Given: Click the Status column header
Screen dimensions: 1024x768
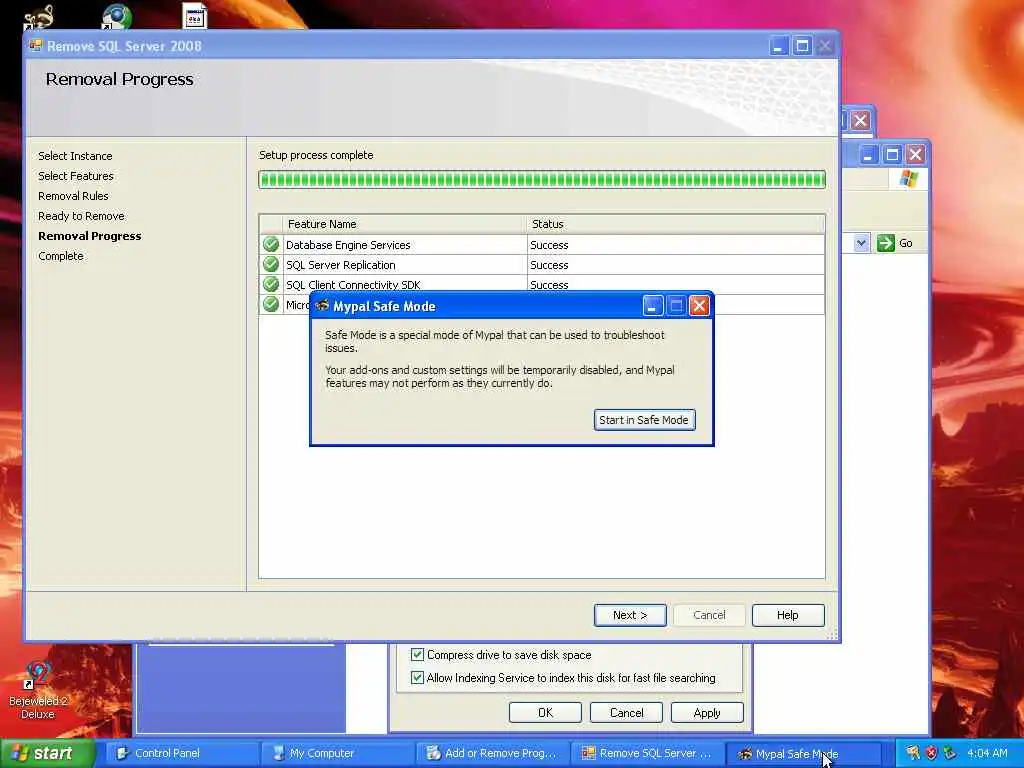Looking at the screenshot, I should [675, 224].
